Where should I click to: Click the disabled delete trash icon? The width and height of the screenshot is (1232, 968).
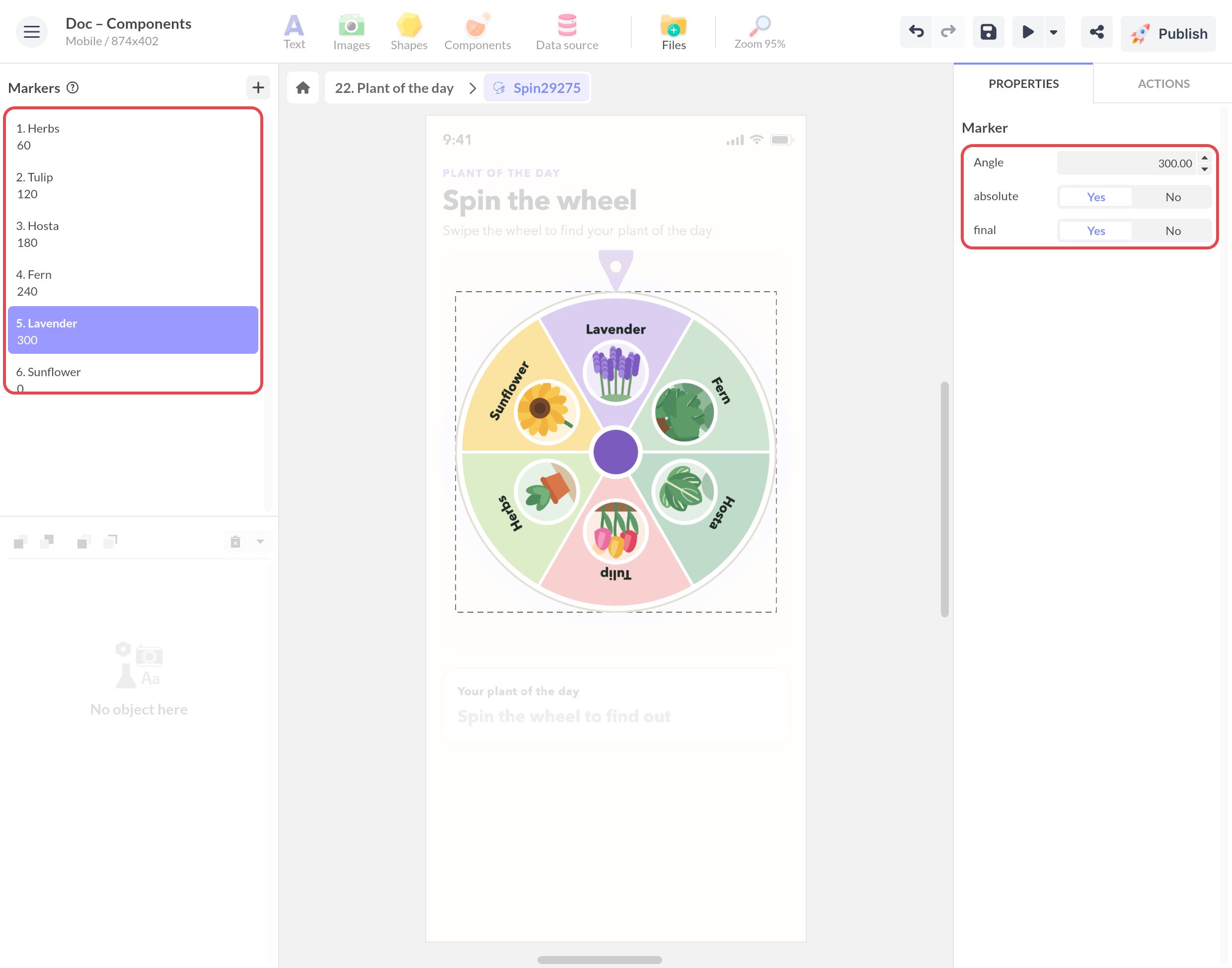point(235,542)
